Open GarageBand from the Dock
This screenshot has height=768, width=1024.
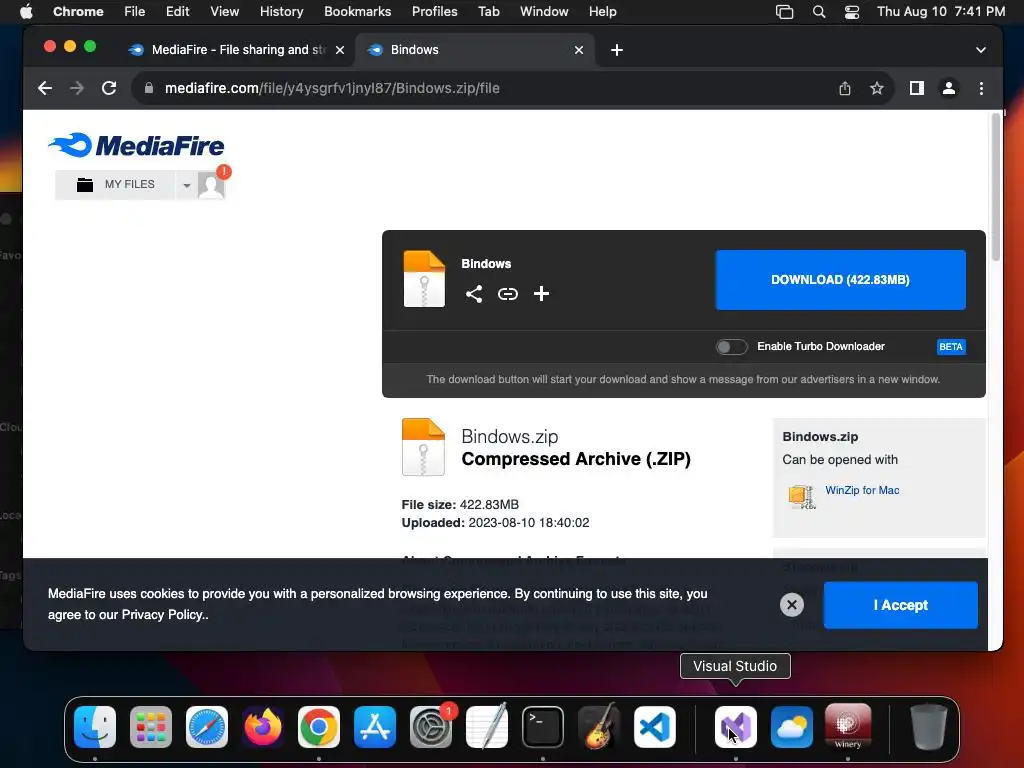[599, 726]
